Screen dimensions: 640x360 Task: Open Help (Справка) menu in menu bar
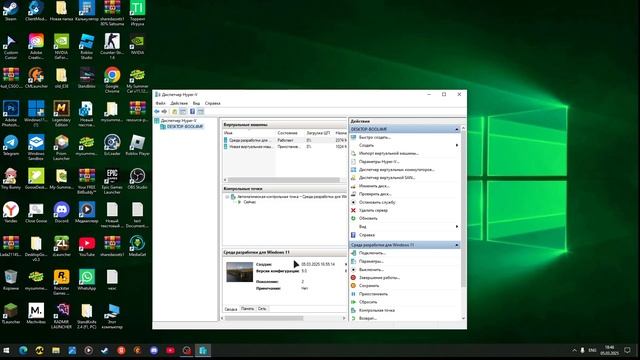pyautogui.click(x=212, y=103)
